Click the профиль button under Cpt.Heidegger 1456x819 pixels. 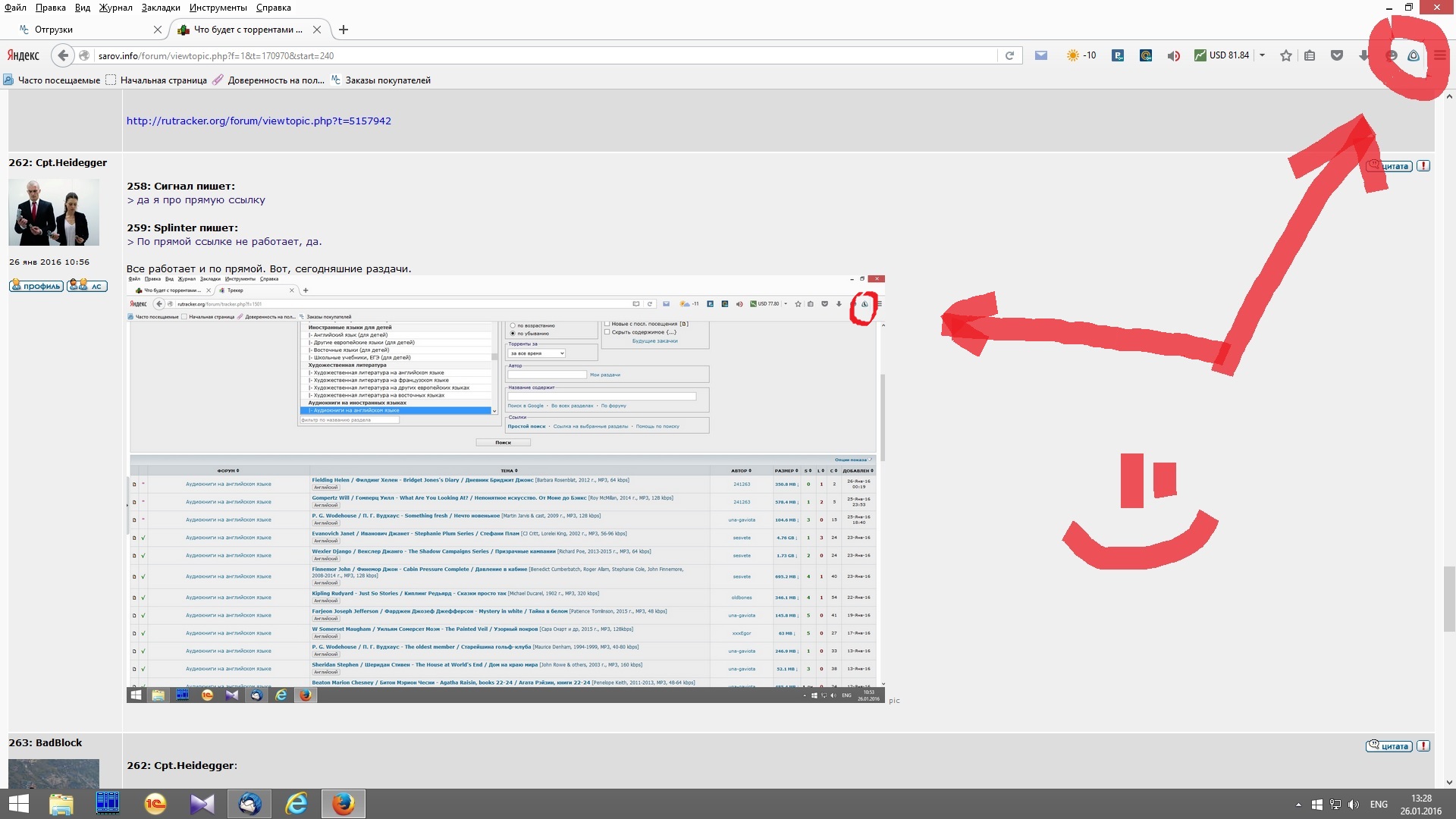point(36,286)
